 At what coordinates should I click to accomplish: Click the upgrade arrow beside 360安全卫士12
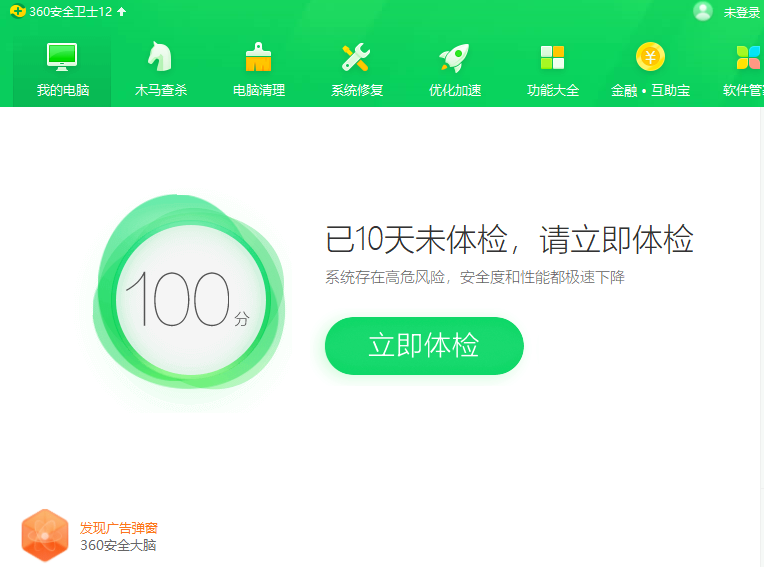point(122,12)
